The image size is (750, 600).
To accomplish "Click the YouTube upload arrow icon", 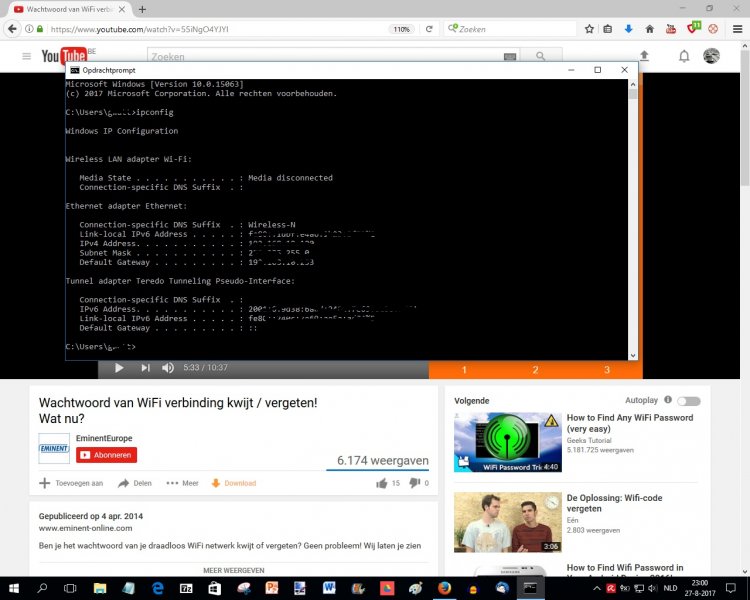I will click(644, 56).
